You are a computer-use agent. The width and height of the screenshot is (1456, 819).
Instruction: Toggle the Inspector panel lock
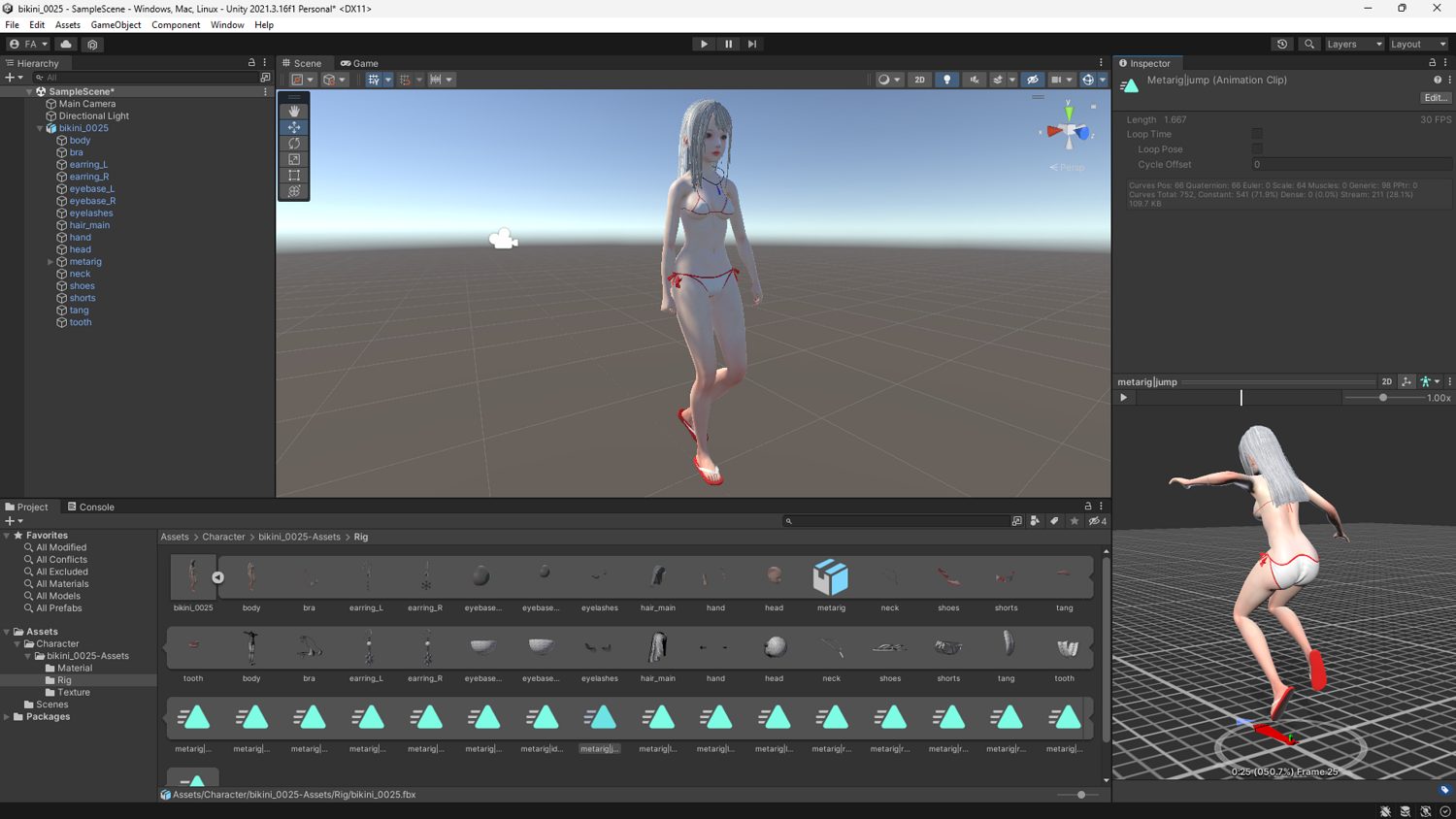1433,63
